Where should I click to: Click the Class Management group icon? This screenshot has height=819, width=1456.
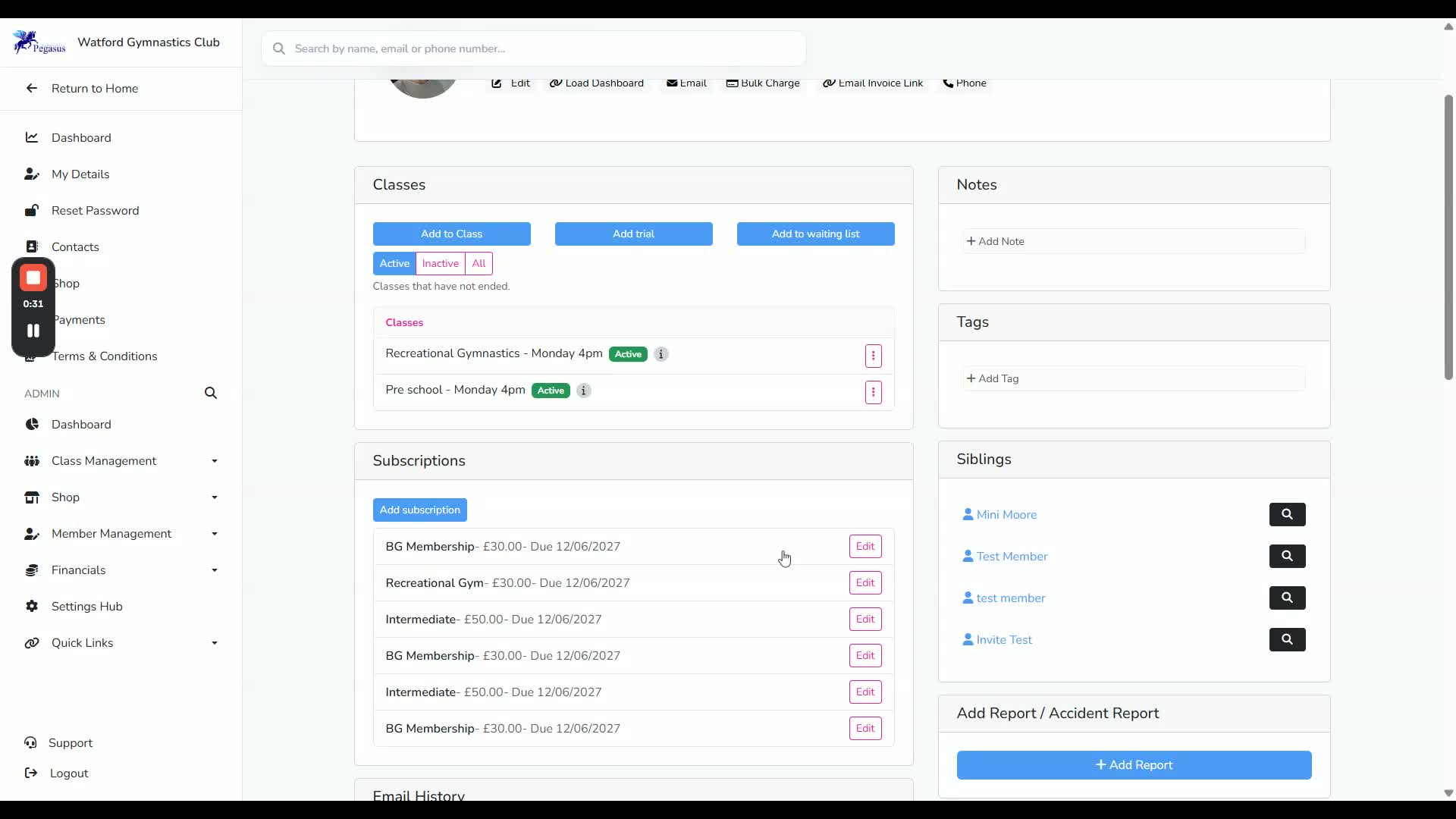[x=32, y=461]
